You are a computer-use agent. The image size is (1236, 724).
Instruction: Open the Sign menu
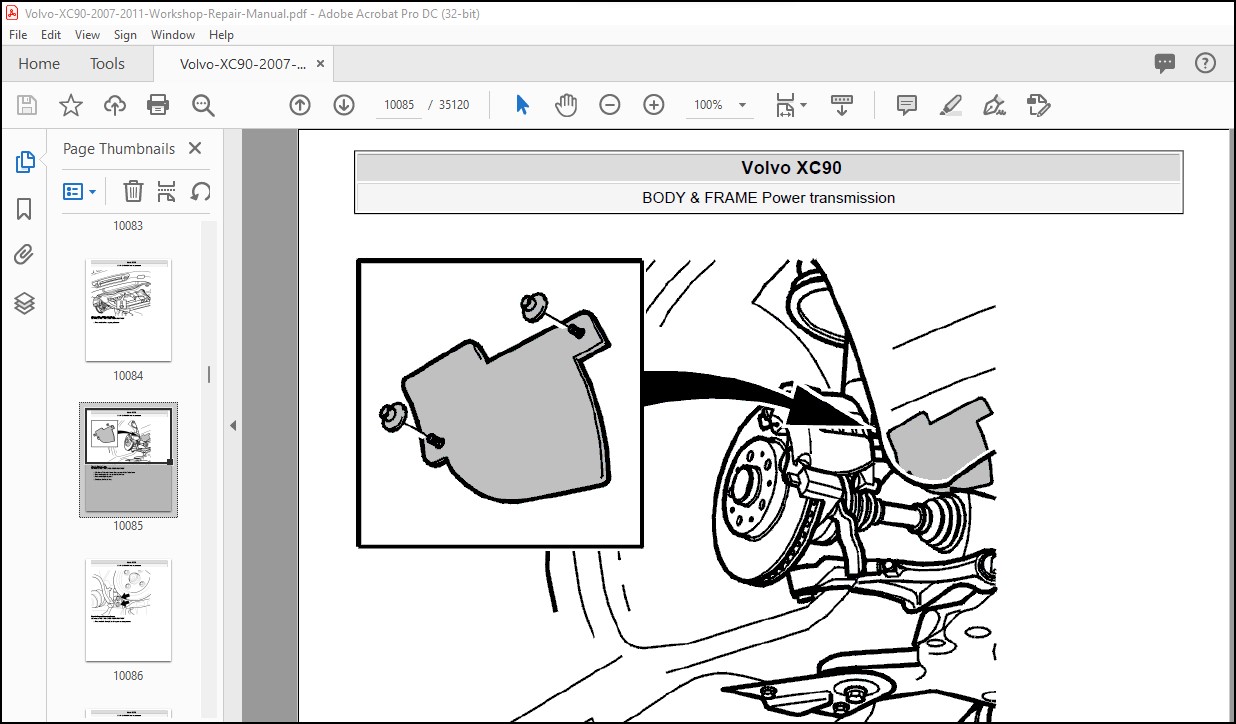click(x=125, y=34)
